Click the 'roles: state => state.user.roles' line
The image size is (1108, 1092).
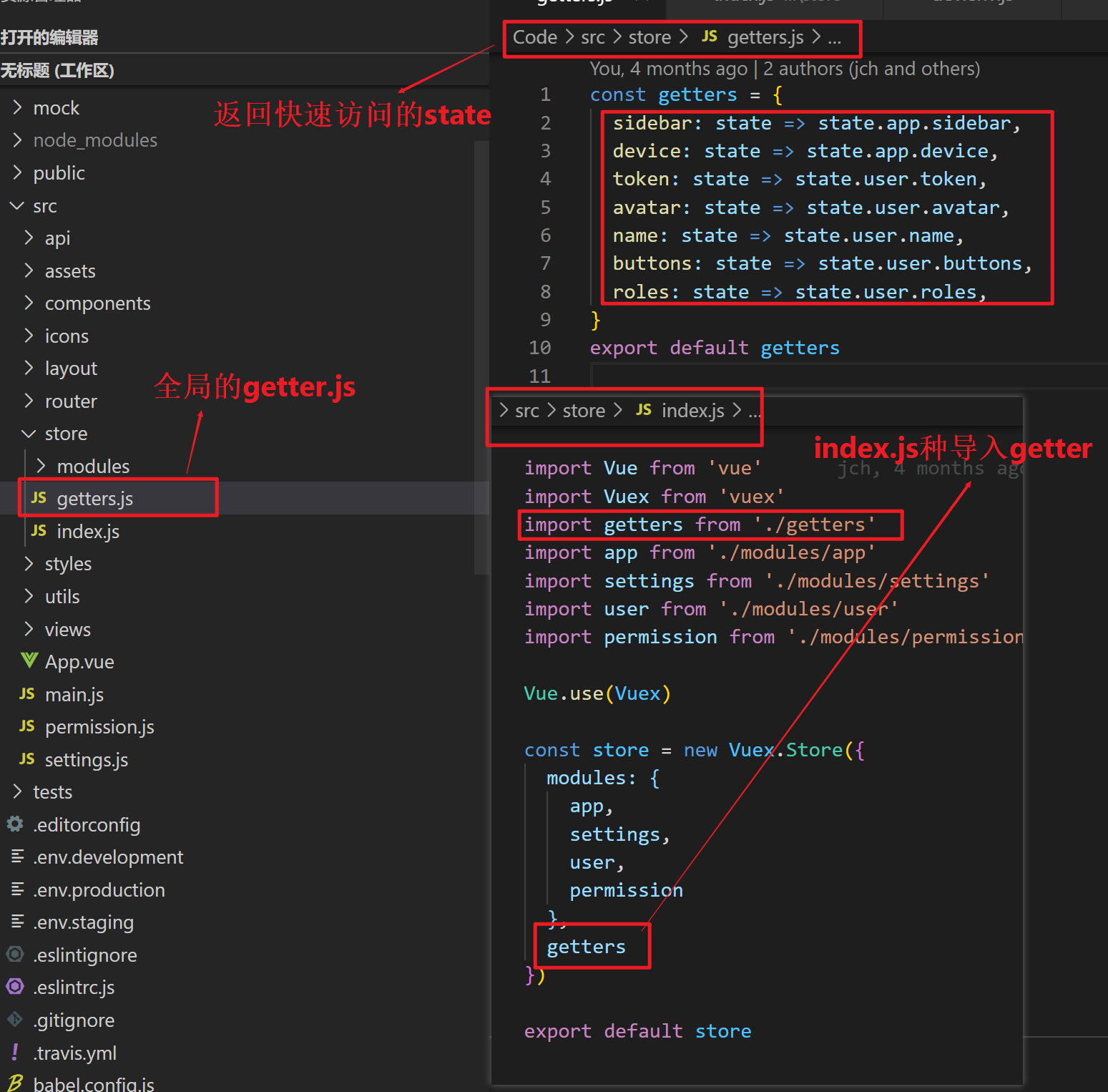coord(800,292)
